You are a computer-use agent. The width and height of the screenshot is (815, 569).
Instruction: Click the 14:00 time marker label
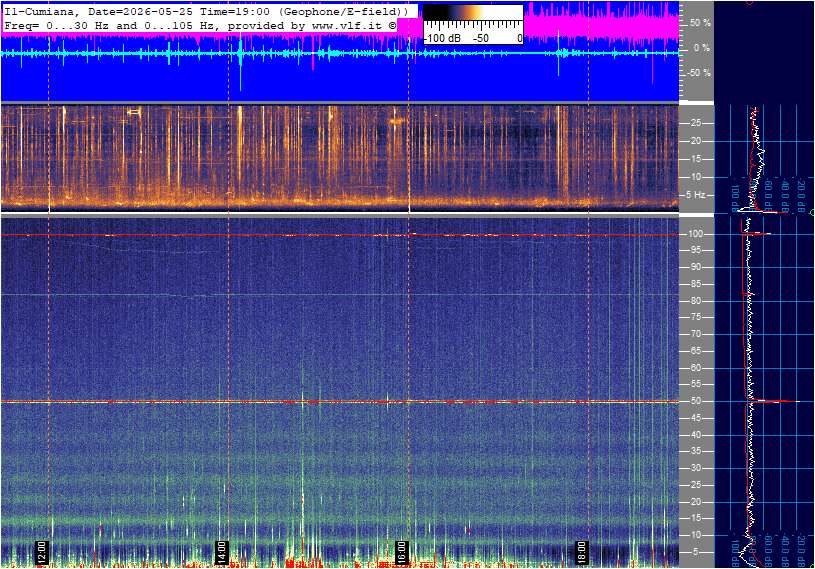221,552
